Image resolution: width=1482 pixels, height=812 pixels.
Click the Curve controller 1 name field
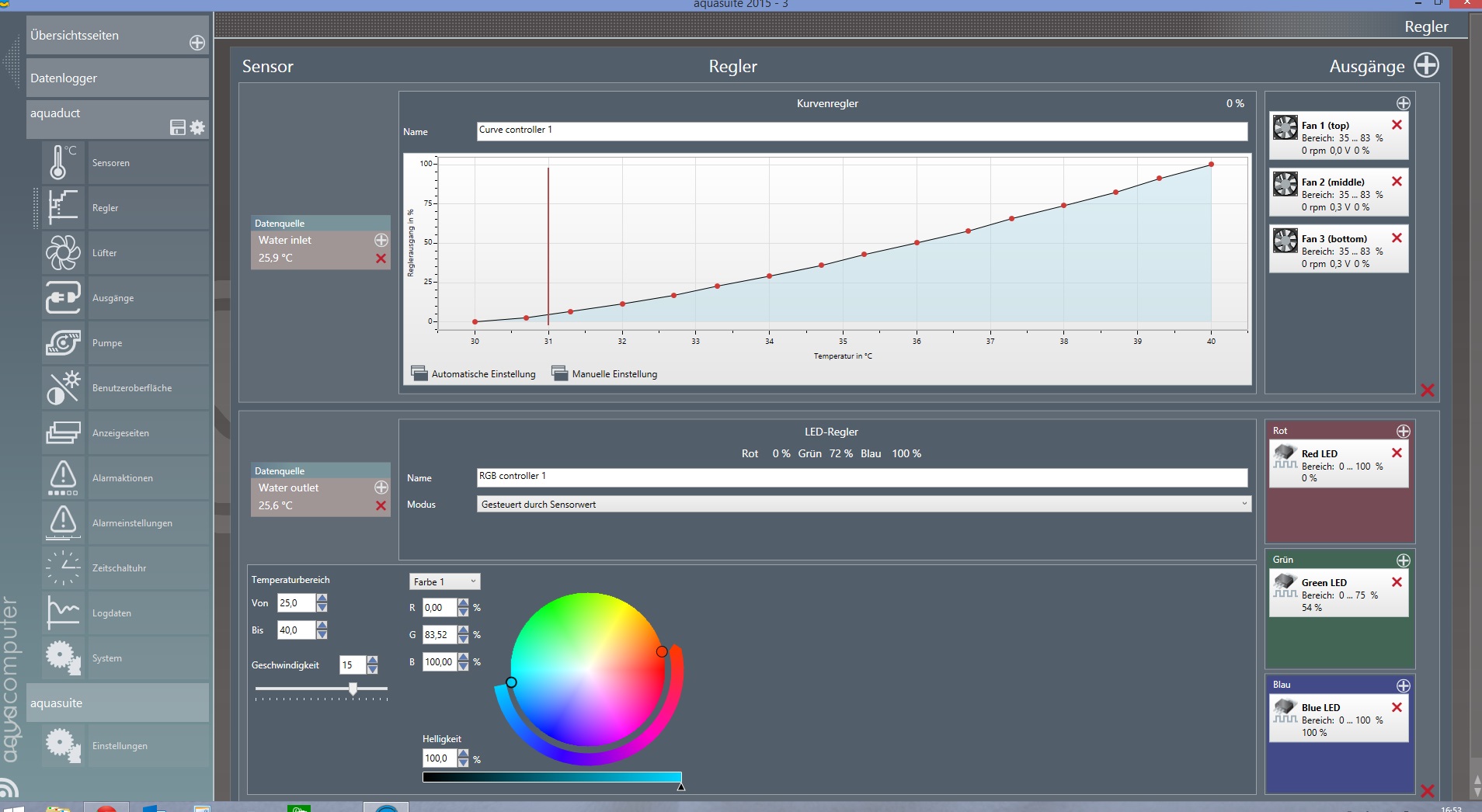861,131
